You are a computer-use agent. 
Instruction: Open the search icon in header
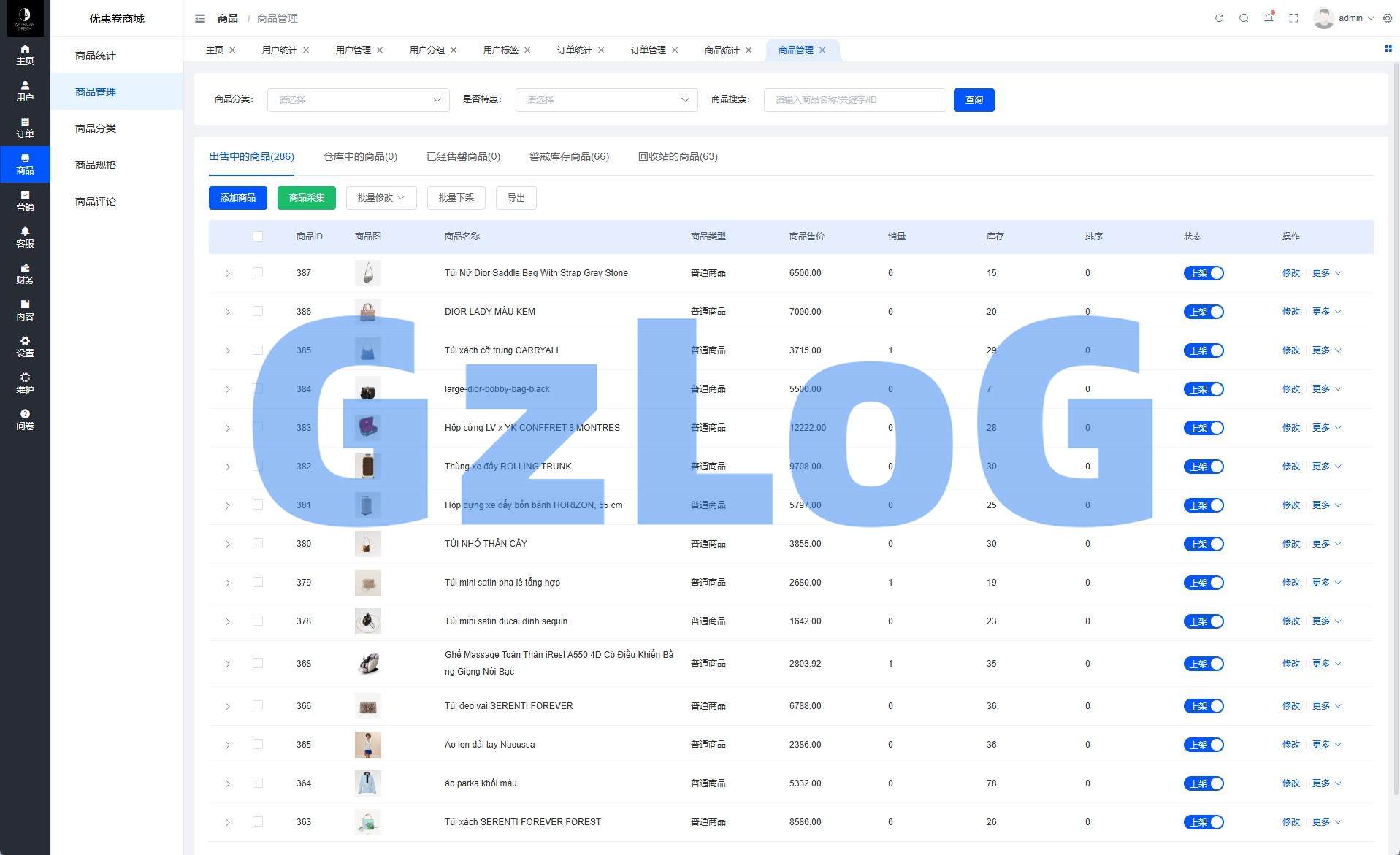pyautogui.click(x=1244, y=18)
